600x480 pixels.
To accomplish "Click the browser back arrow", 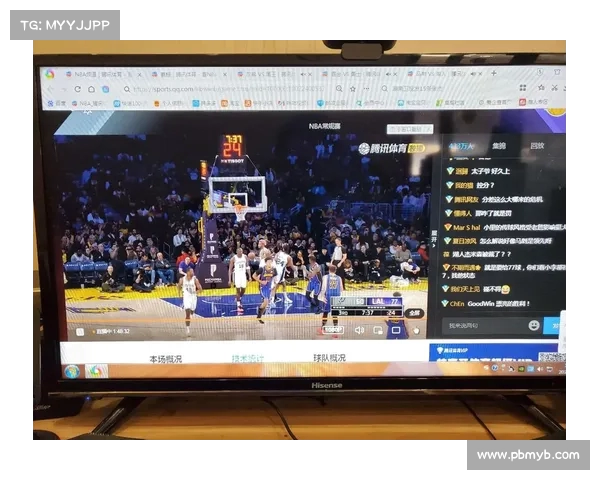I will click(x=50, y=89).
